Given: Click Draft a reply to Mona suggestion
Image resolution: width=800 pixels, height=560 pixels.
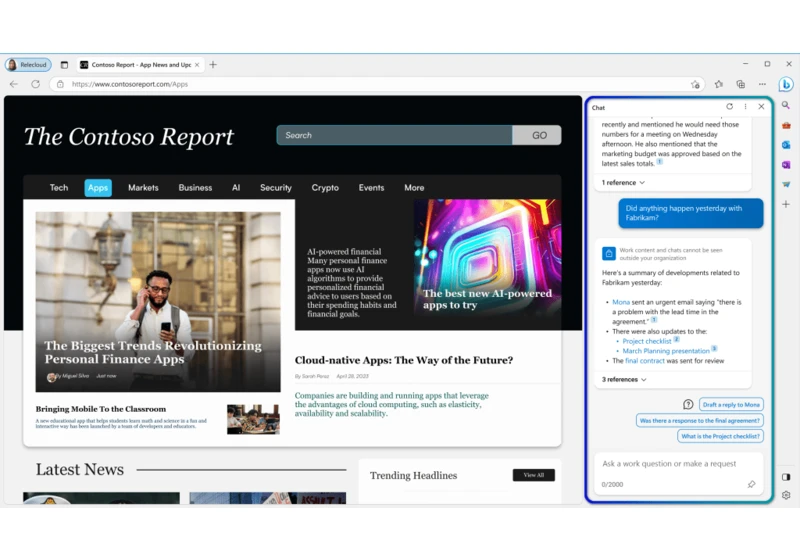Looking at the screenshot, I should tap(731, 404).
